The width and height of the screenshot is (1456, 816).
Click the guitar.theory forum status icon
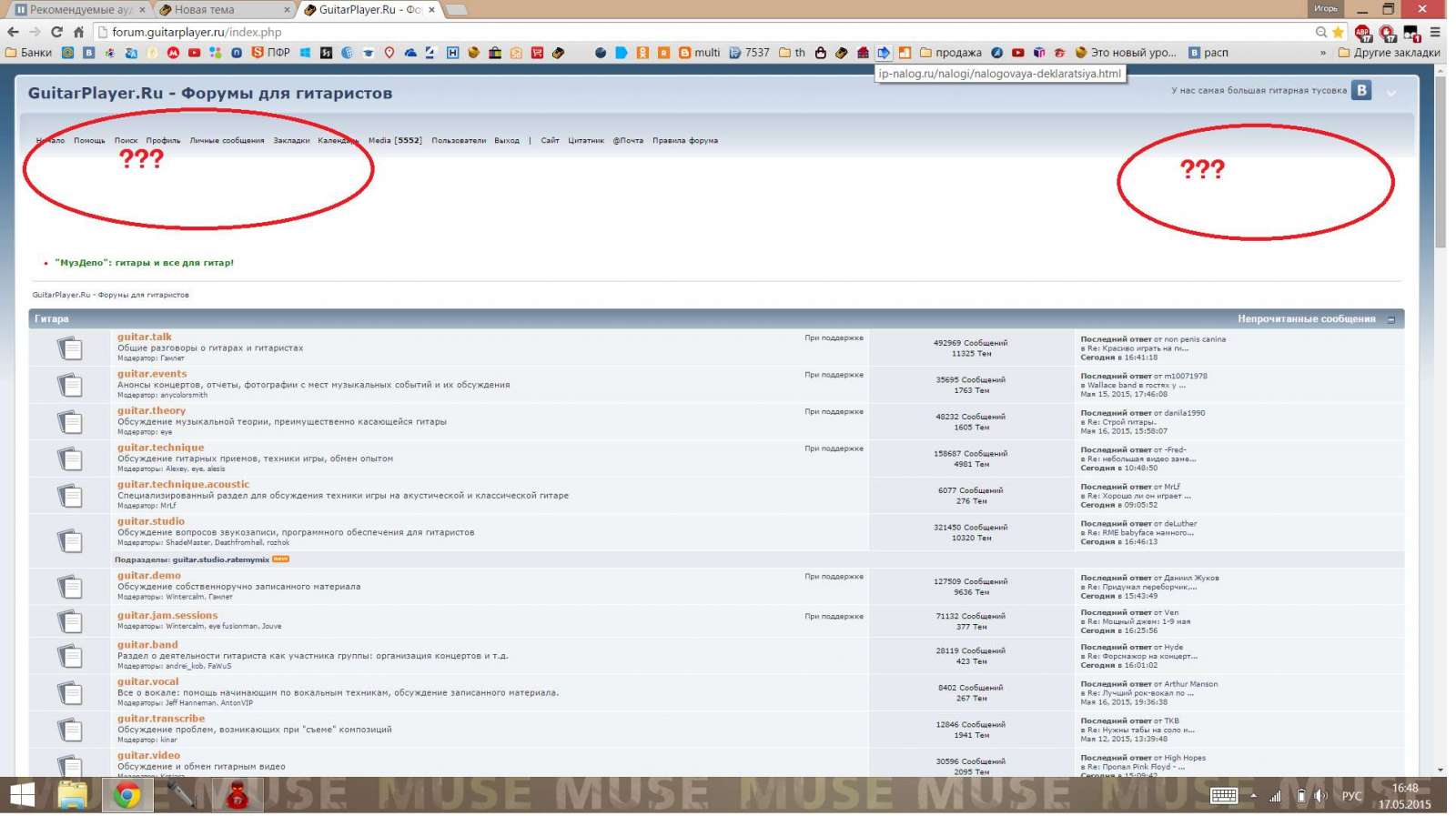(x=70, y=422)
